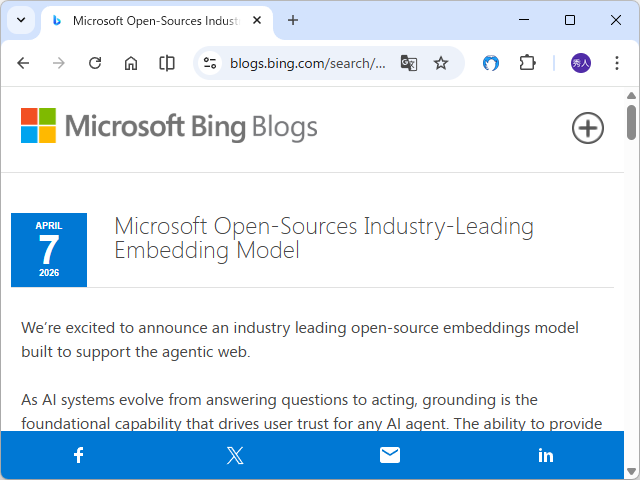Toggle the browser side panel

click(167, 63)
